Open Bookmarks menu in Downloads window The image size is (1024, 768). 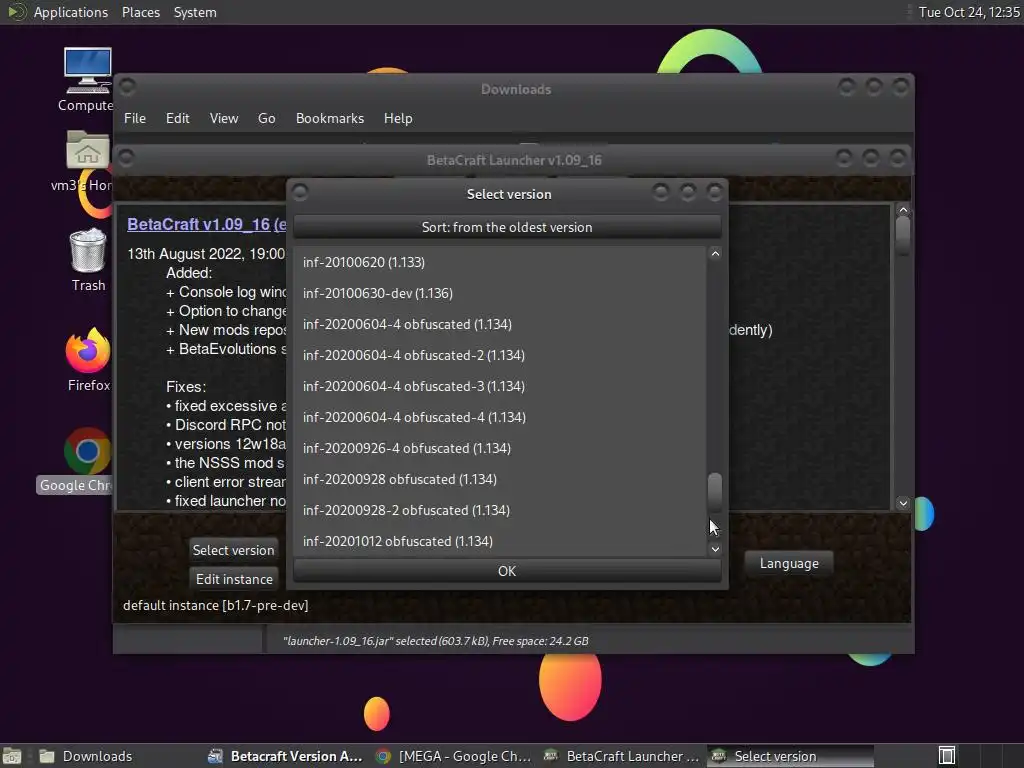[330, 118]
